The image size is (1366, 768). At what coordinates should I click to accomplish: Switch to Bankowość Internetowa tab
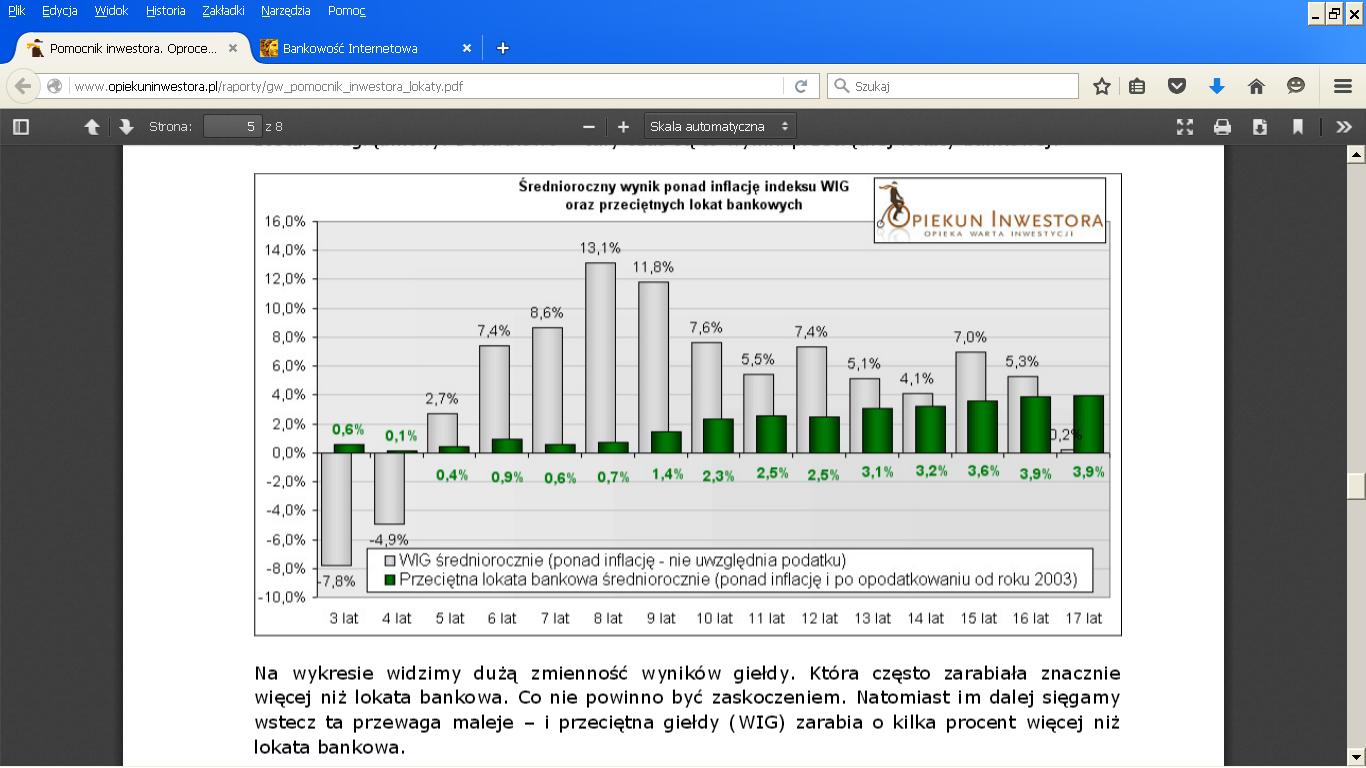point(350,48)
